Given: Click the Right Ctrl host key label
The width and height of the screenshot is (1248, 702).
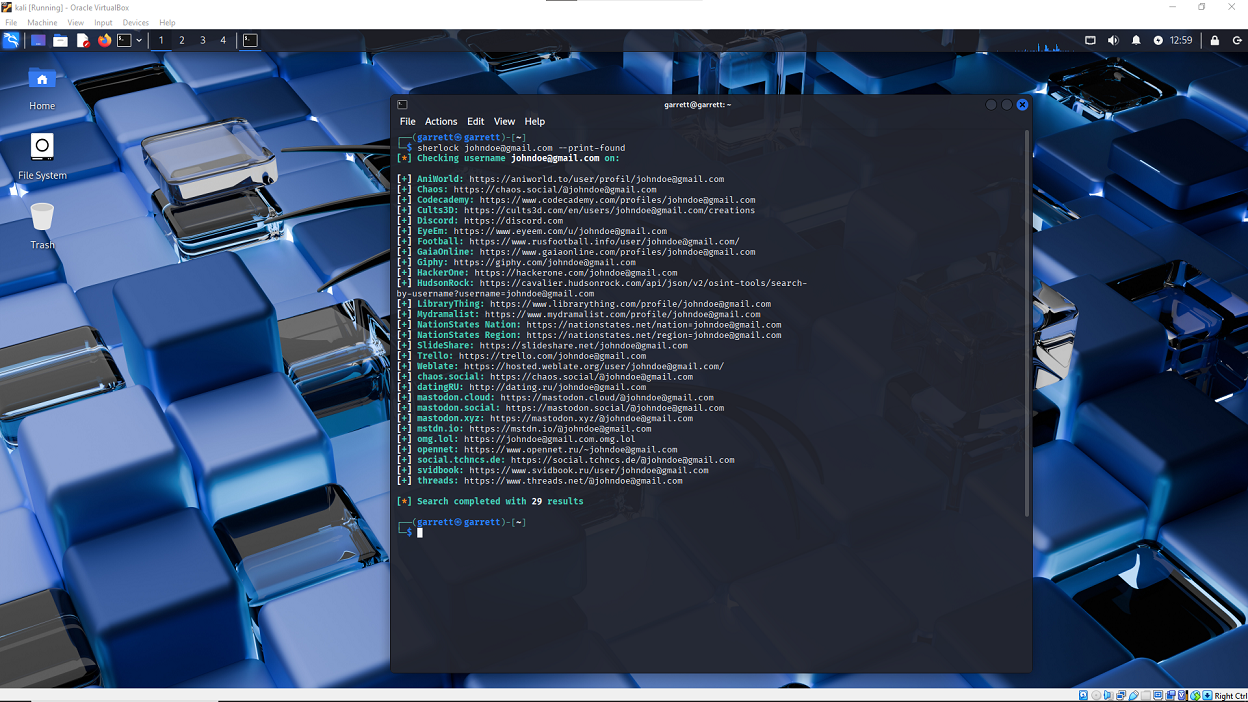Looking at the screenshot, I should [x=1231, y=695].
